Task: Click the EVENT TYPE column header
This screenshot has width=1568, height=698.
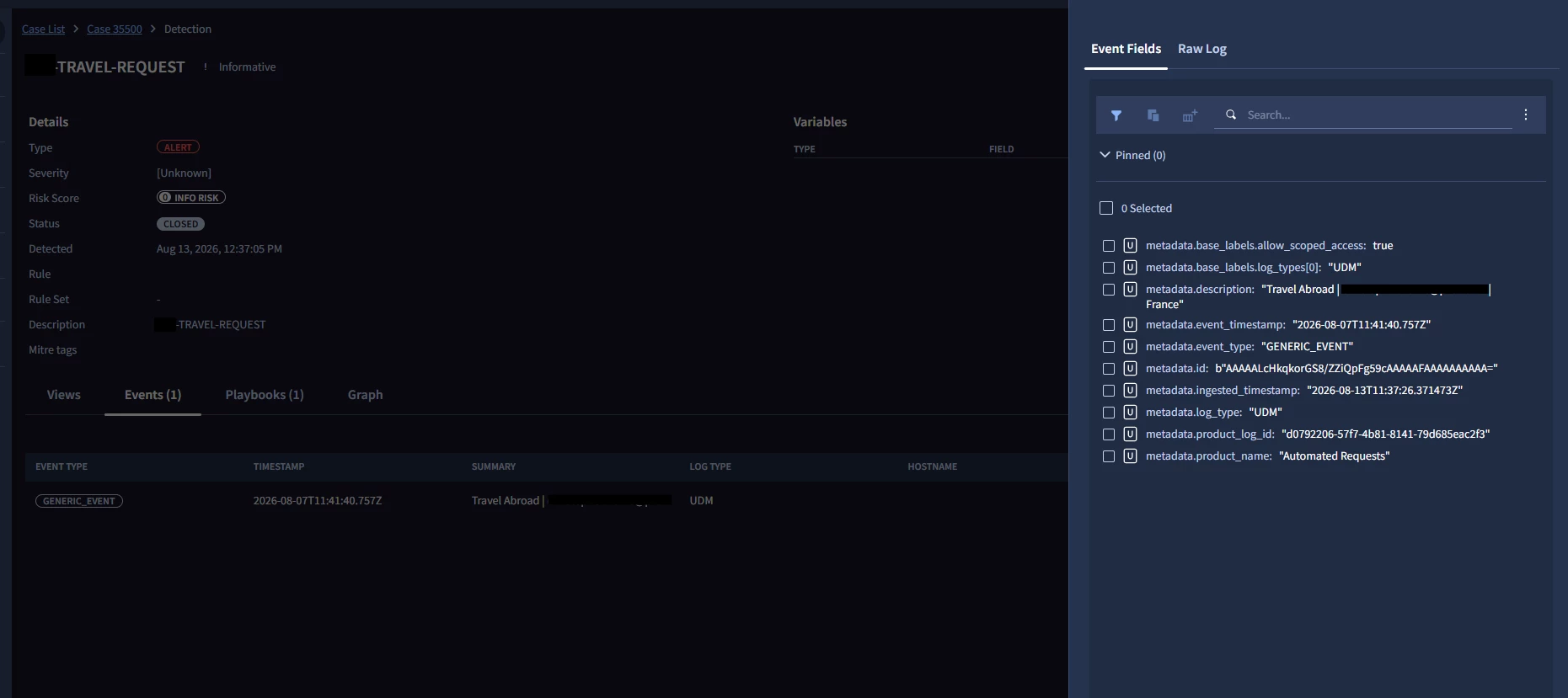Action: tap(62, 466)
